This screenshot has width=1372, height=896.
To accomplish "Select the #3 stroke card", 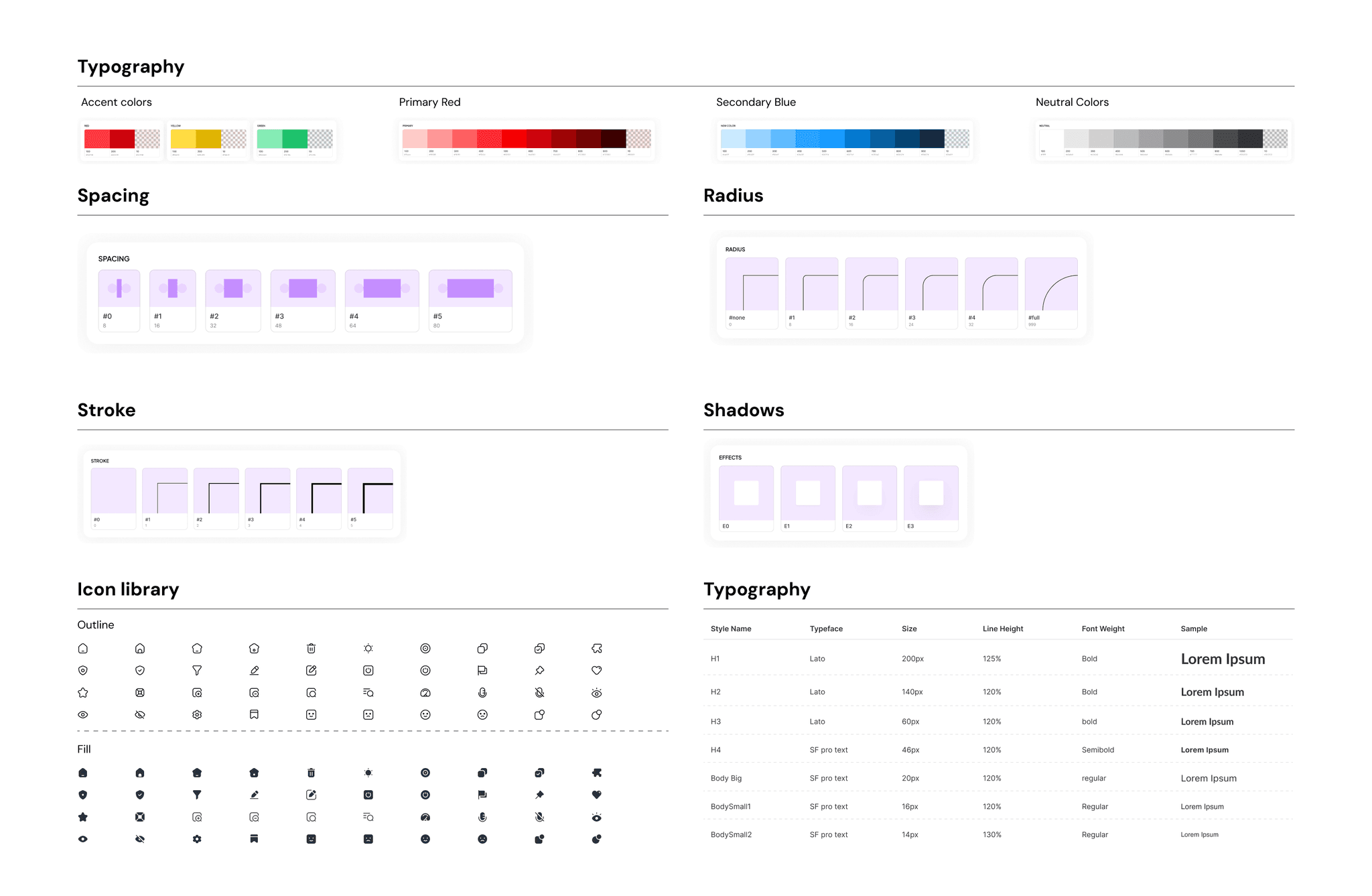I will coord(268,499).
